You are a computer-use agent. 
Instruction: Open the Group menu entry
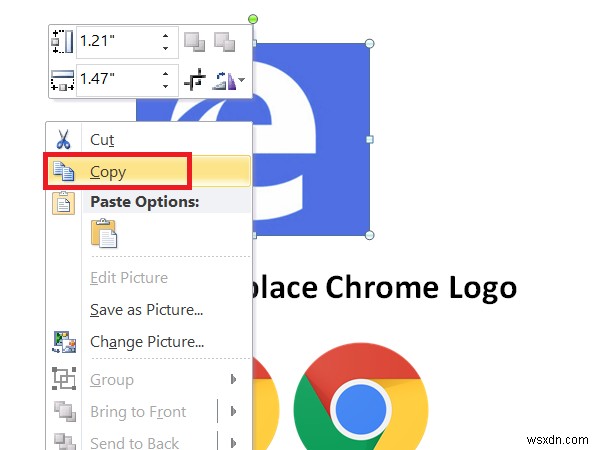click(x=148, y=380)
